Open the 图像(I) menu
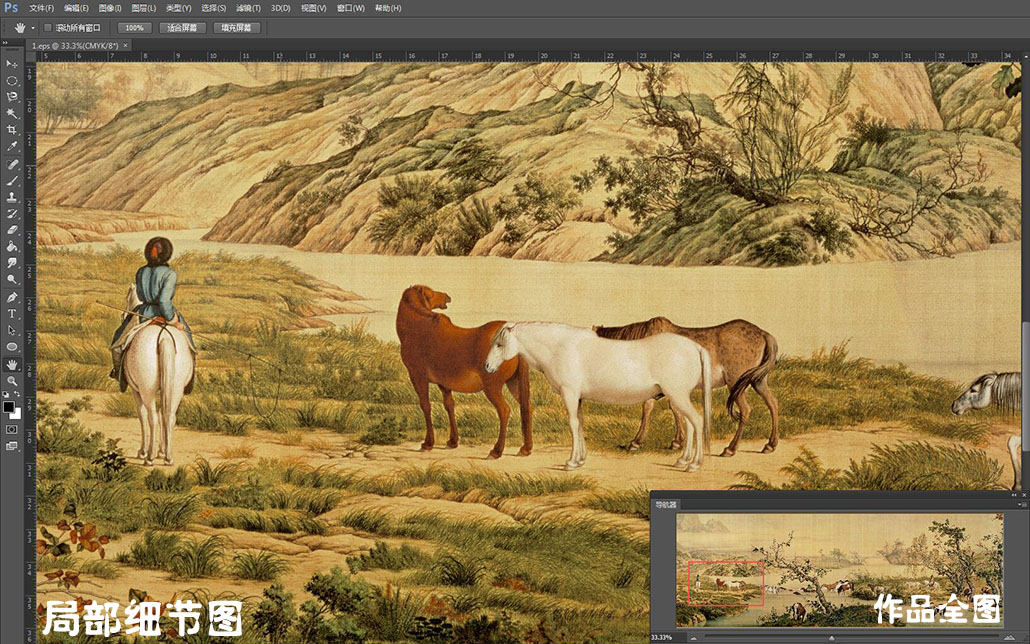The image size is (1030, 644). [110, 9]
